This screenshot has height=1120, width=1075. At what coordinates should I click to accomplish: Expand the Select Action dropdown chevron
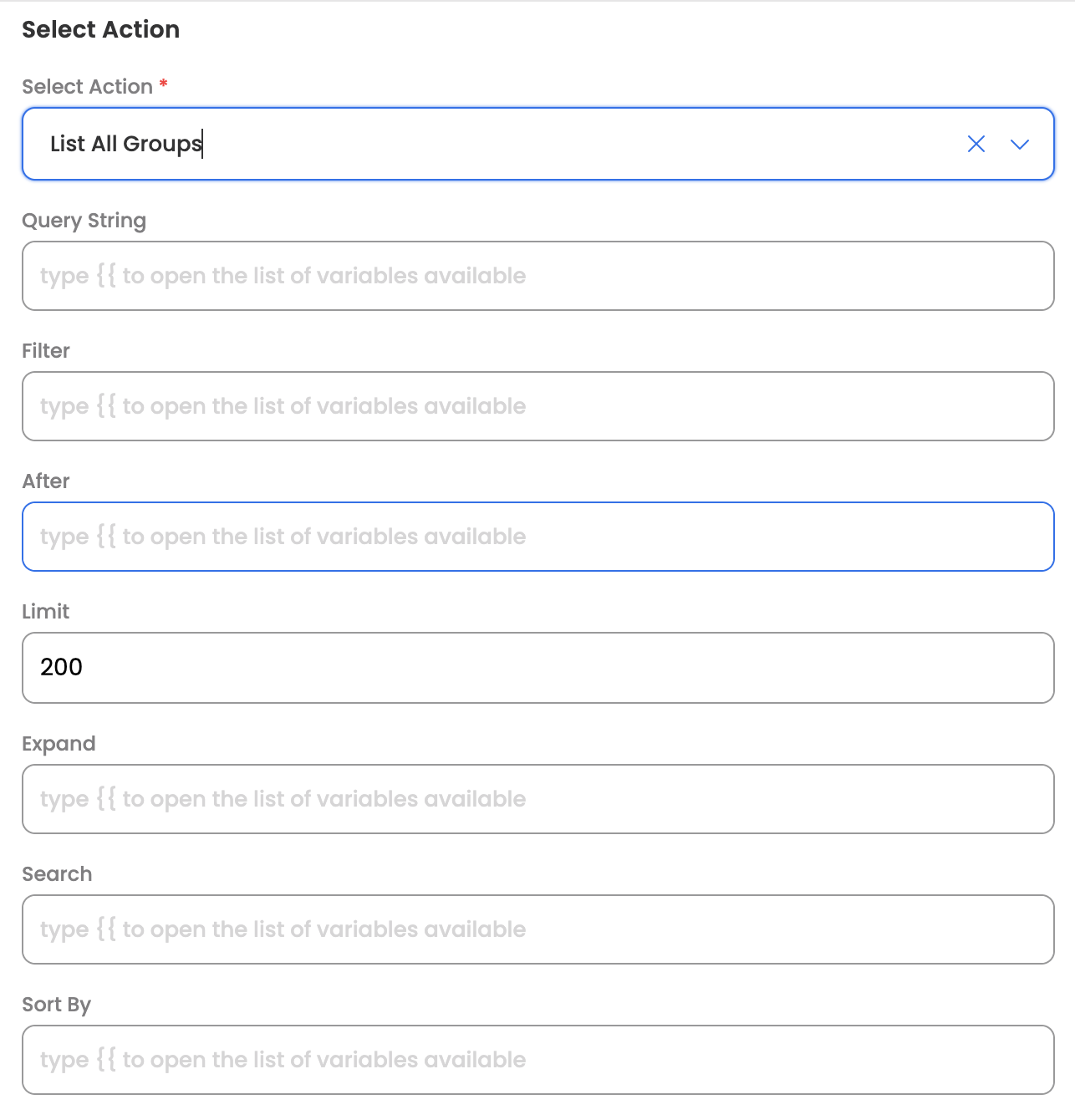coord(1019,144)
